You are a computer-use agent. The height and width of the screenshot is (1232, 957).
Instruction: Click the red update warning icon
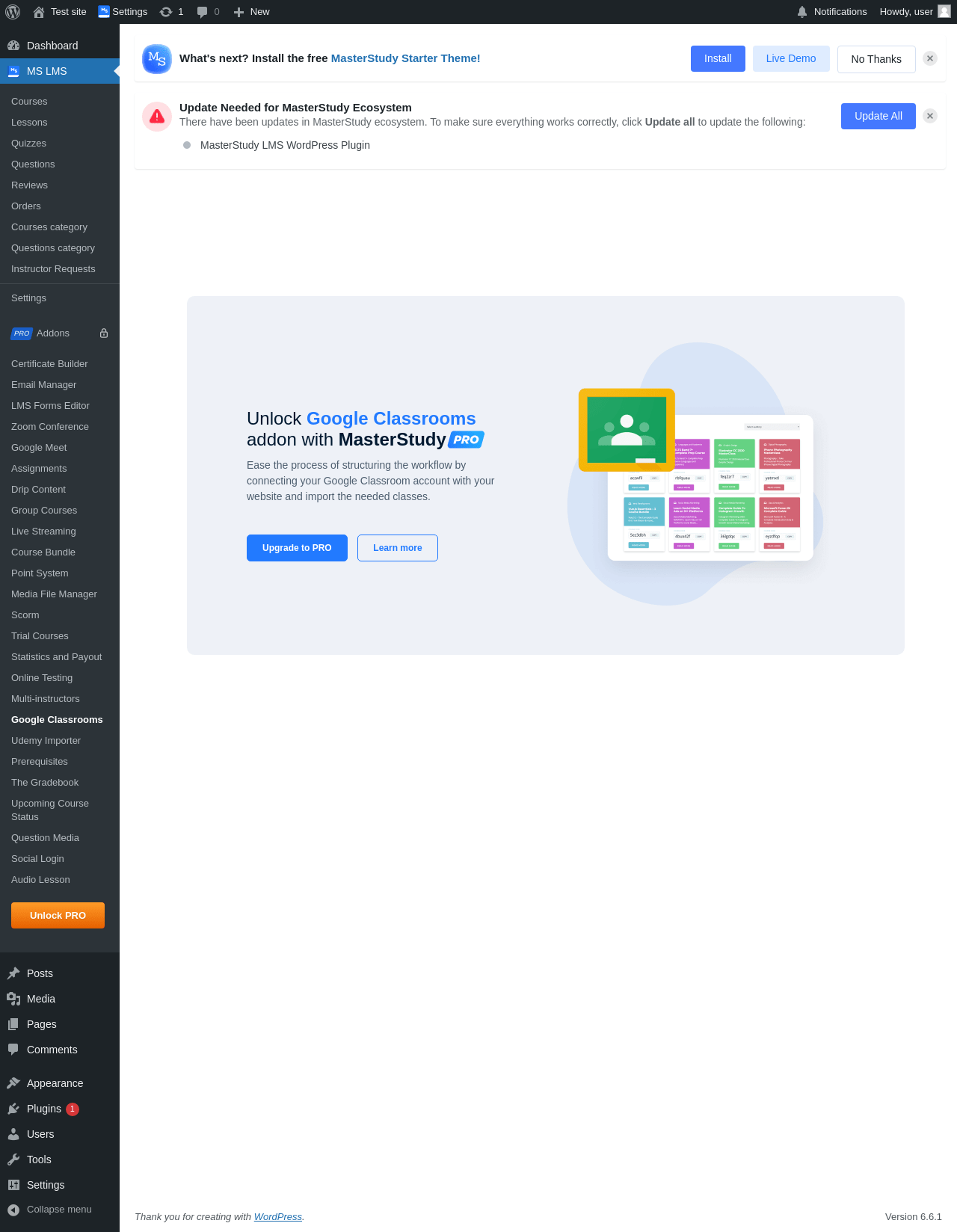157,117
